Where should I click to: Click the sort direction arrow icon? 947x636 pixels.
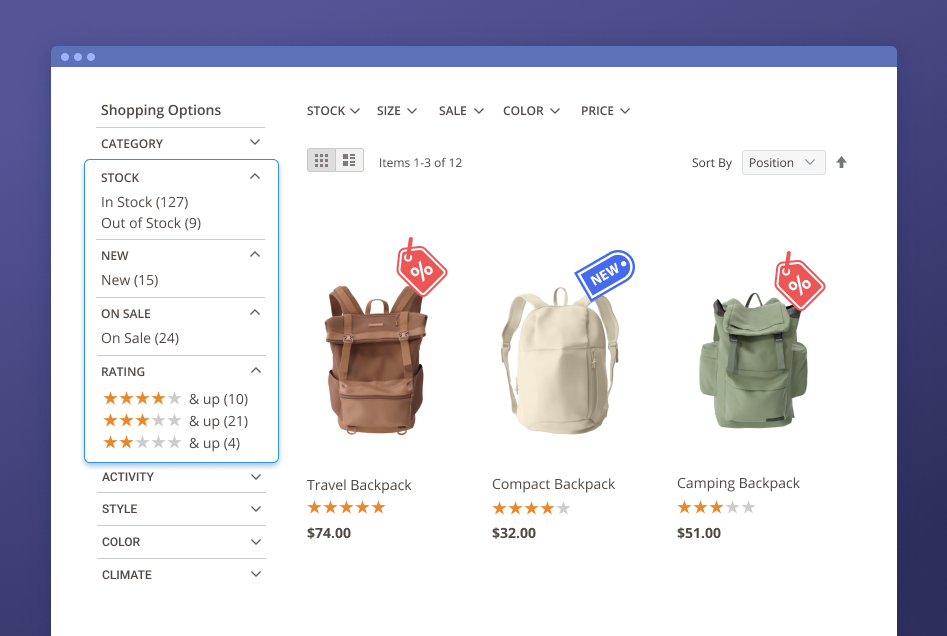[841, 163]
